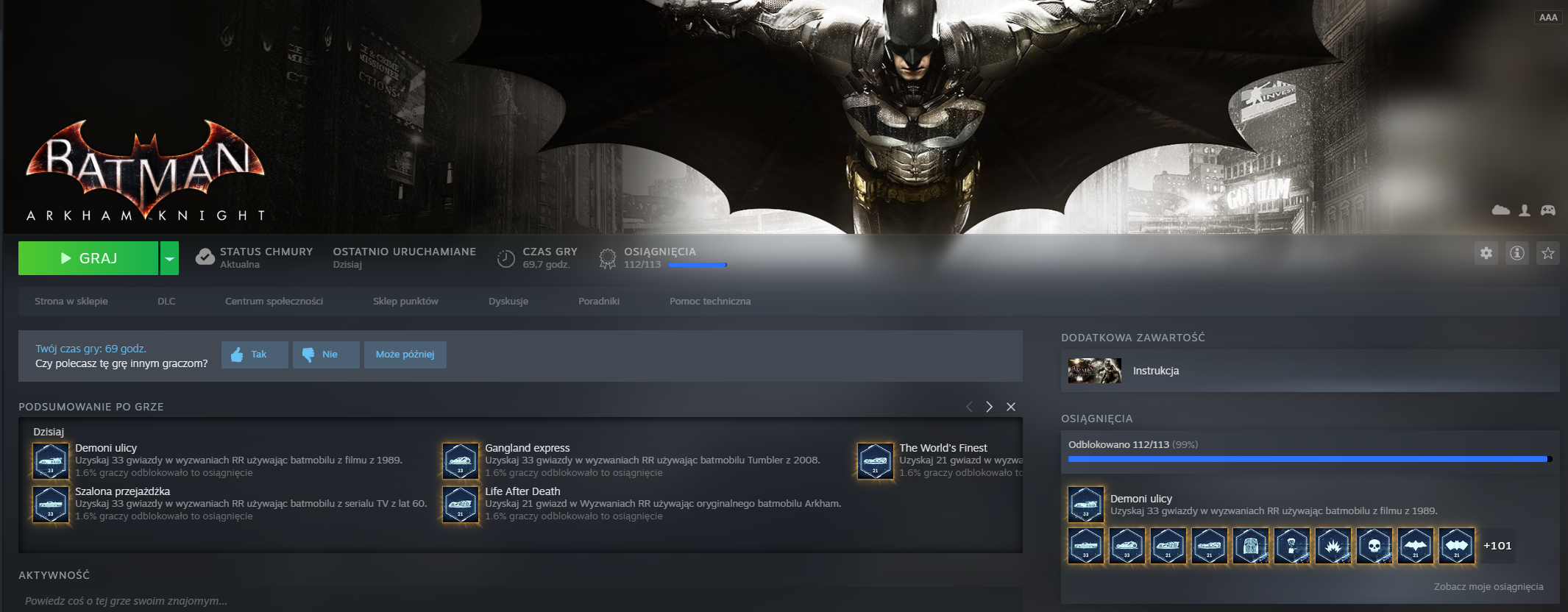Click the Ostatnio uruchamiane label
1568x612 pixels.
[405, 252]
